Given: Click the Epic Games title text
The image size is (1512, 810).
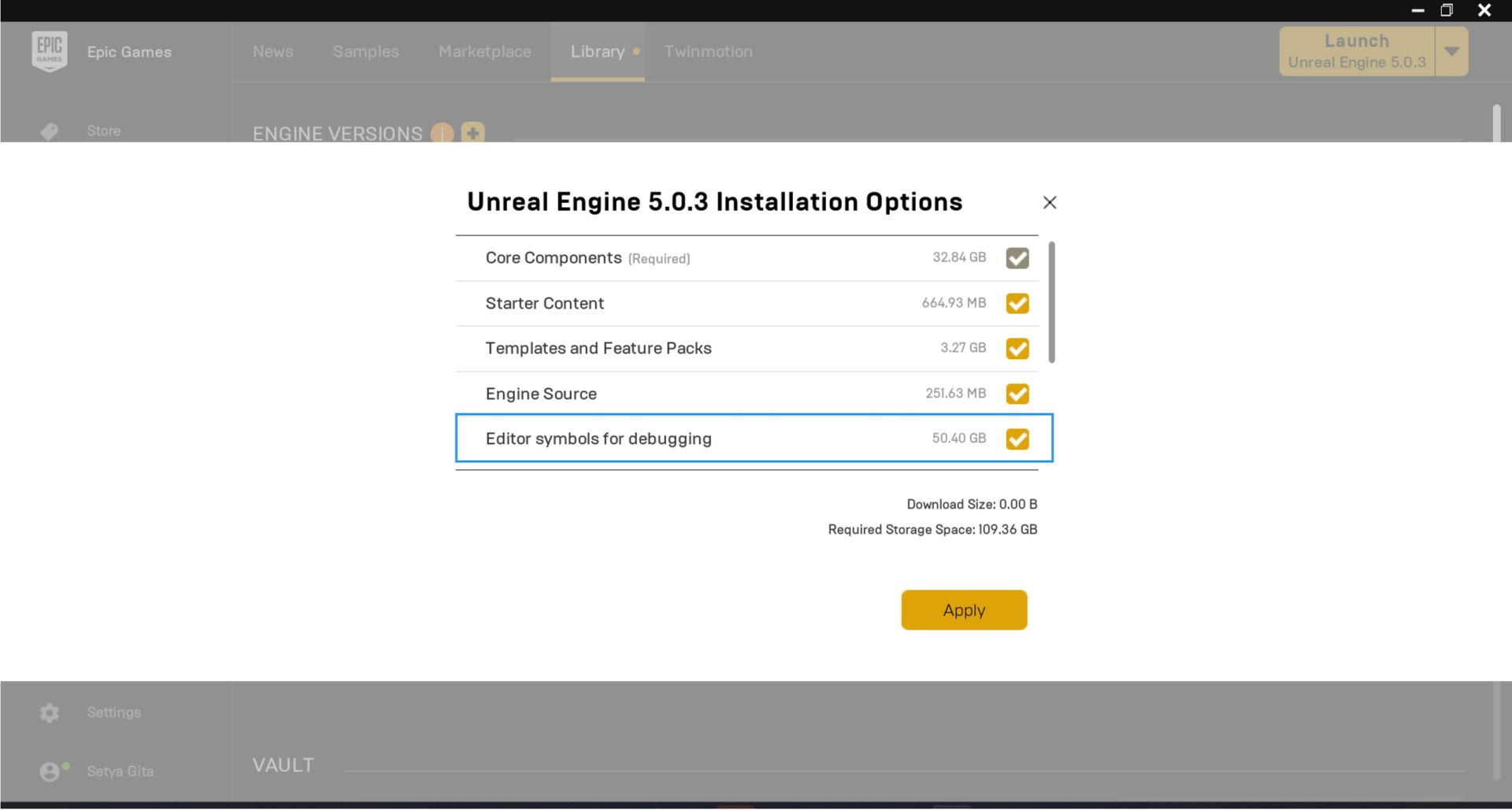Looking at the screenshot, I should (129, 52).
